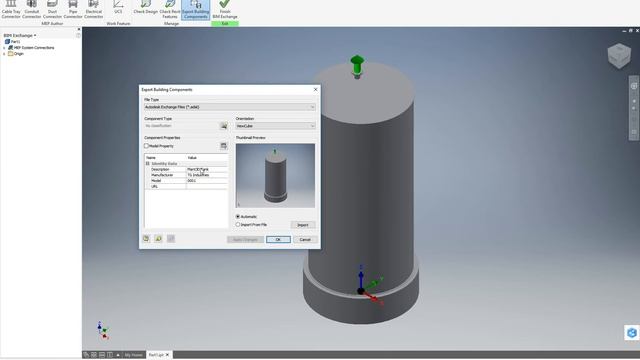Viewport: 640px width, 360px height.
Task: Edit the Model value field
Action: (x=207, y=180)
